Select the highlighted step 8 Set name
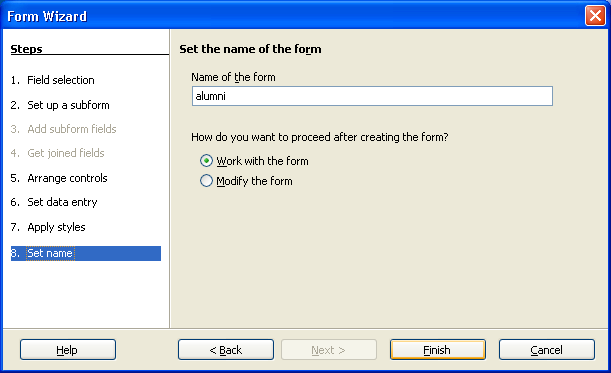The image size is (611, 373). point(86,253)
